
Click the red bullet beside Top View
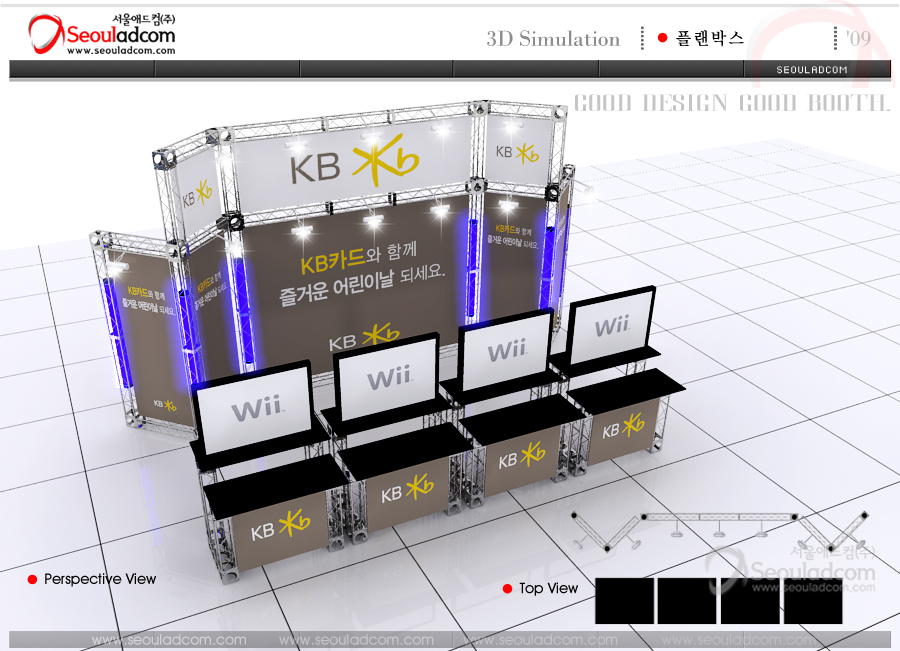[507, 588]
